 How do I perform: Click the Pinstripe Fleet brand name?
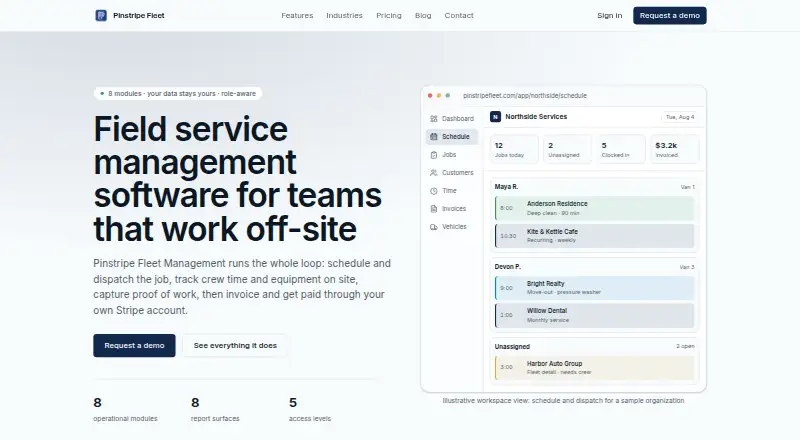point(139,15)
